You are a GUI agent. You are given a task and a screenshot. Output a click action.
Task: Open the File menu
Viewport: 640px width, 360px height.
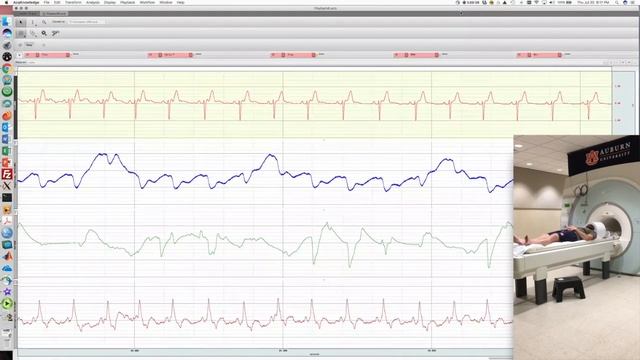(46, 2)
